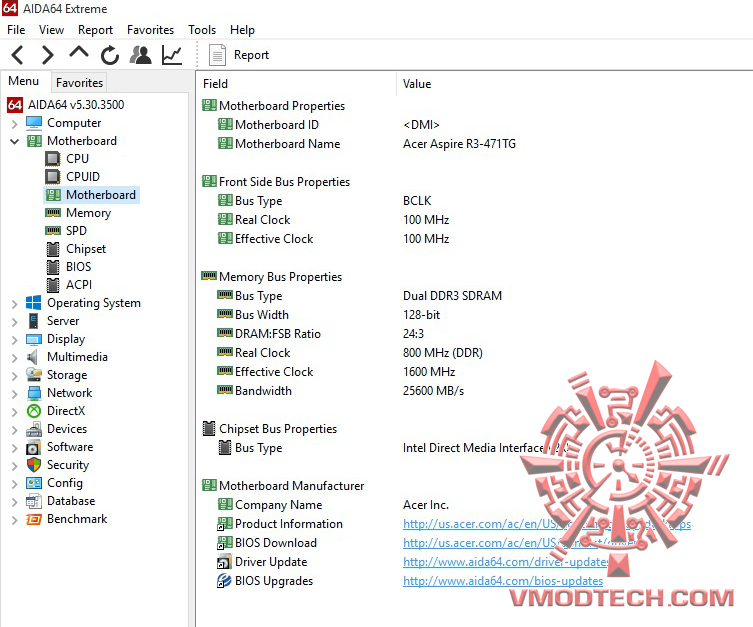Open the driver-updates aida64.com link
Screen dimensions: 753x627
point(506,562)
